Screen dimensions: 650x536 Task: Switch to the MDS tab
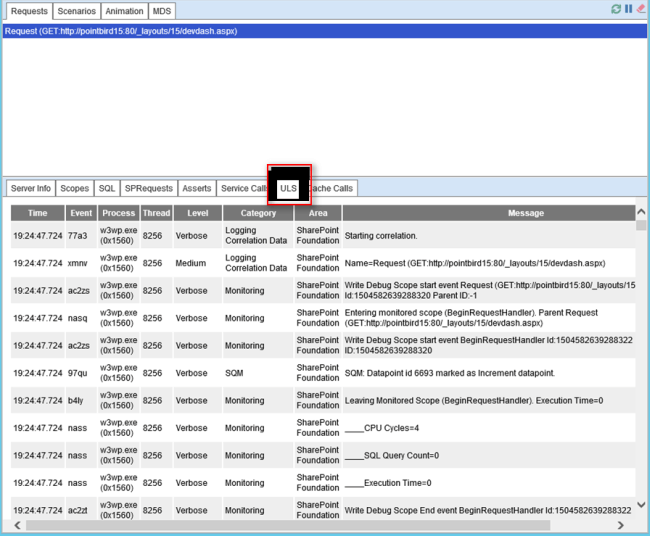tap(162, 11)
